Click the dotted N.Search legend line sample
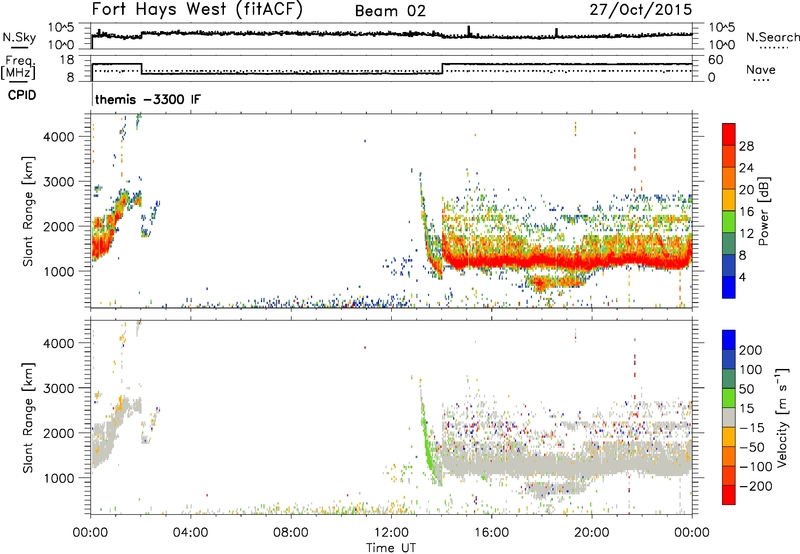This screenshot has height=554, width=800. tap(773, 48)
